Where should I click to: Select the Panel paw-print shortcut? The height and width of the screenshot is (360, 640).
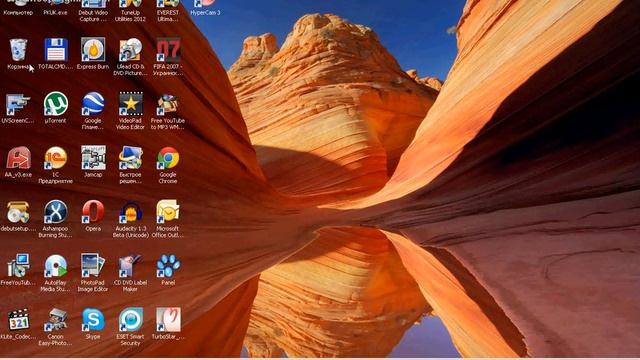pos(168,266)
